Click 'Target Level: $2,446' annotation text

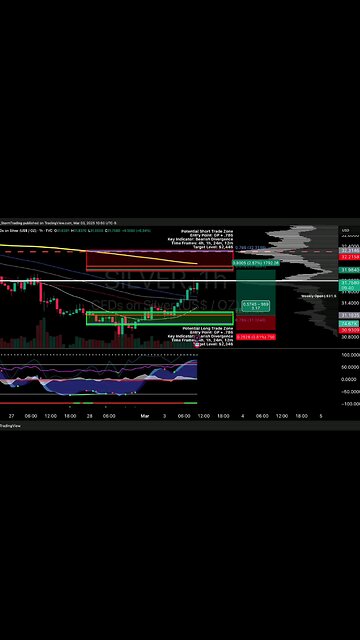[213, 247]
